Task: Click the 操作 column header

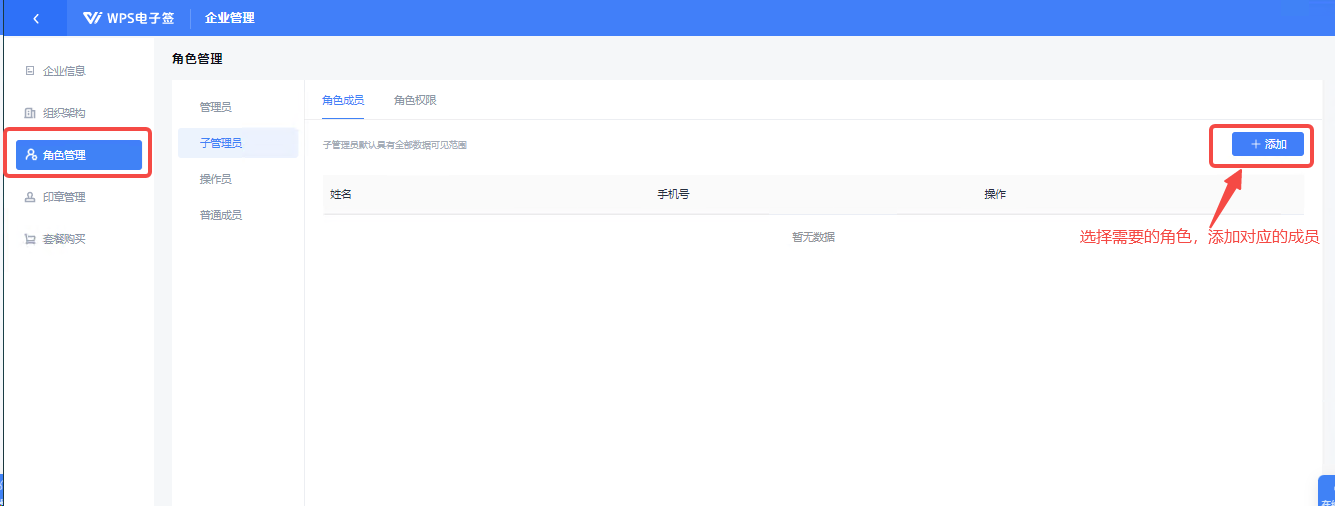Action: 995,194
